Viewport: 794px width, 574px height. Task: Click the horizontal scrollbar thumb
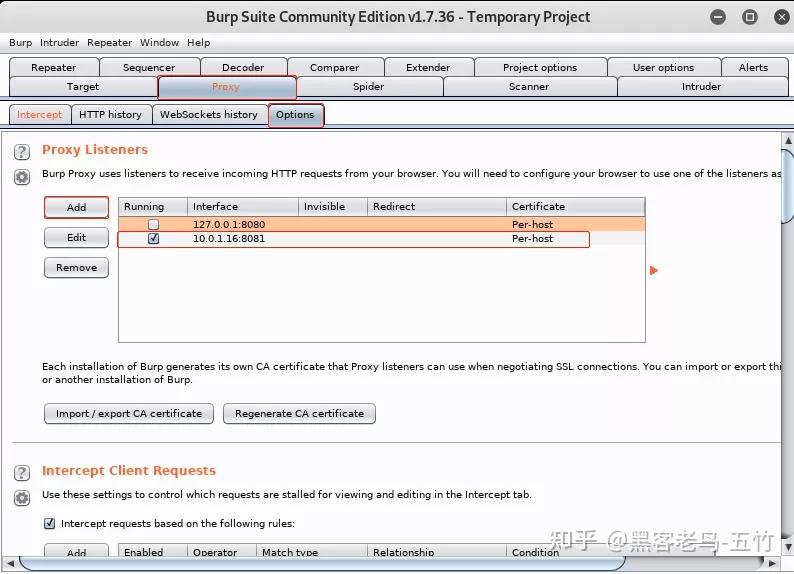click(322, 563)
